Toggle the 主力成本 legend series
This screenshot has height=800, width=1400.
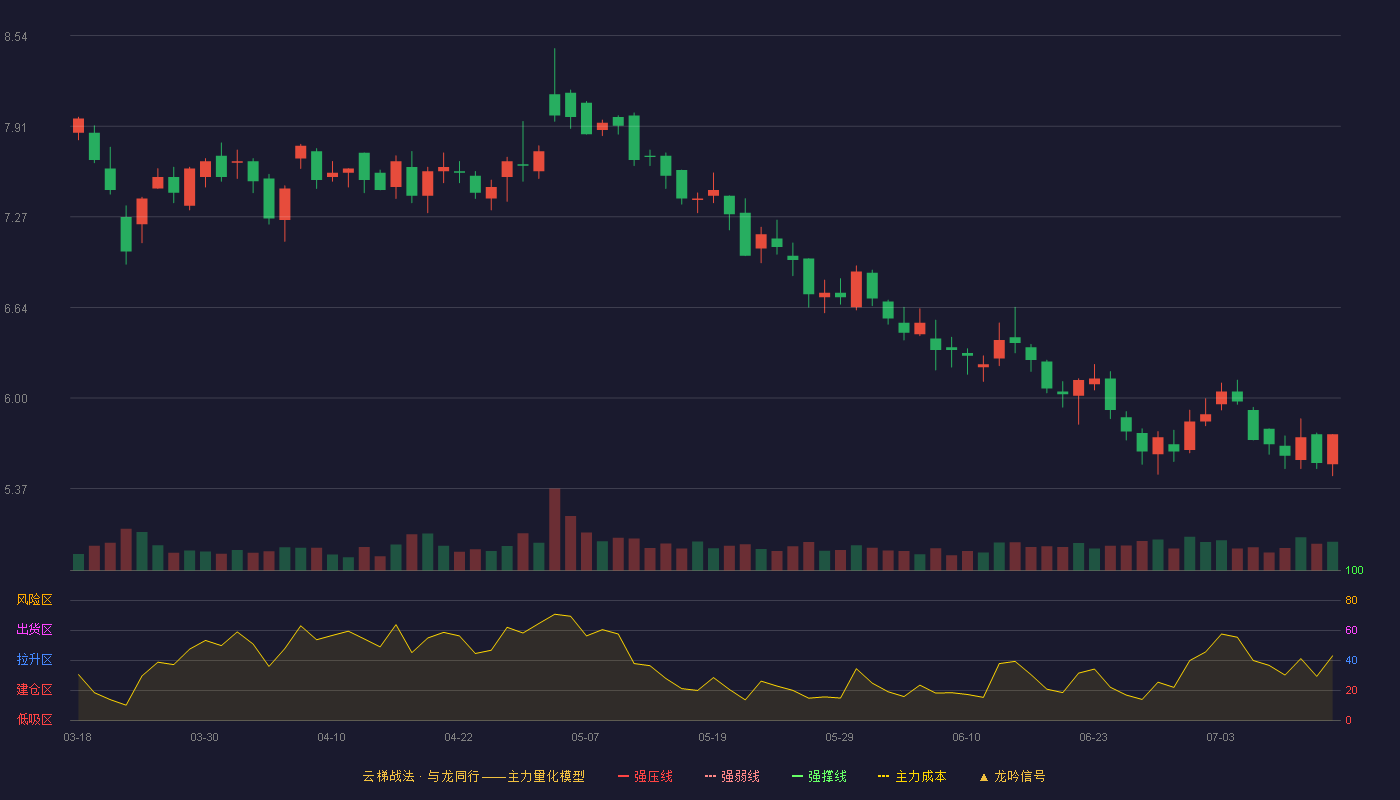[x=912, y=776]
